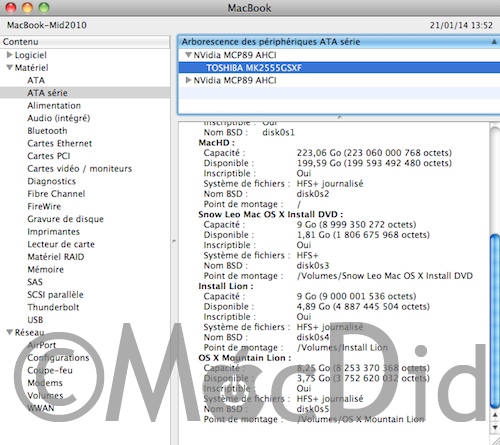The height and width of the screenshot is (445, 500).
Task: Collapse the Matériel section triangle
Action: [x=10, y=67]
